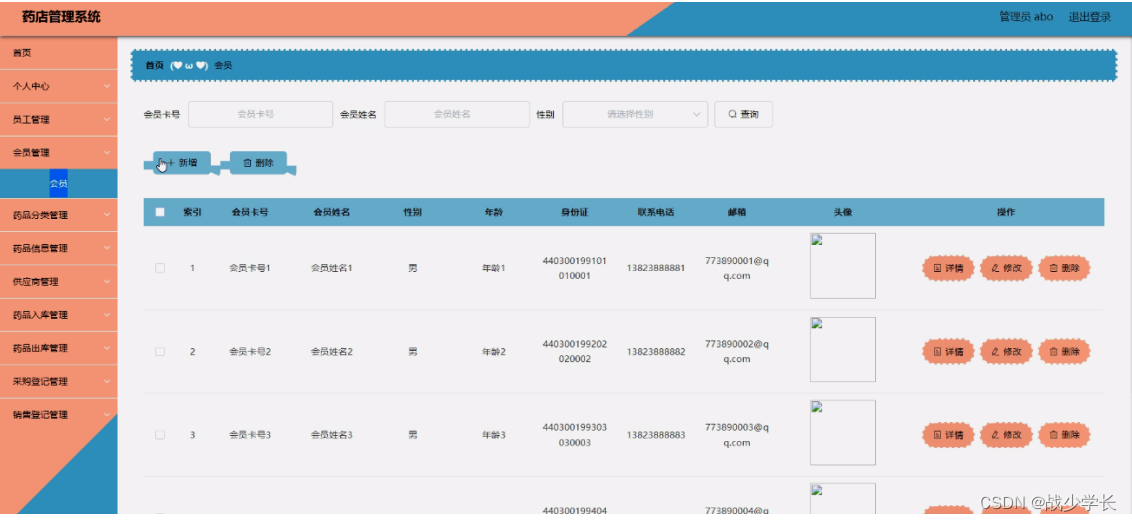This screenshot has width=1132, height=521.
Task: Expand 药品入库管理 menu
Action: click(x=58, y=315)
